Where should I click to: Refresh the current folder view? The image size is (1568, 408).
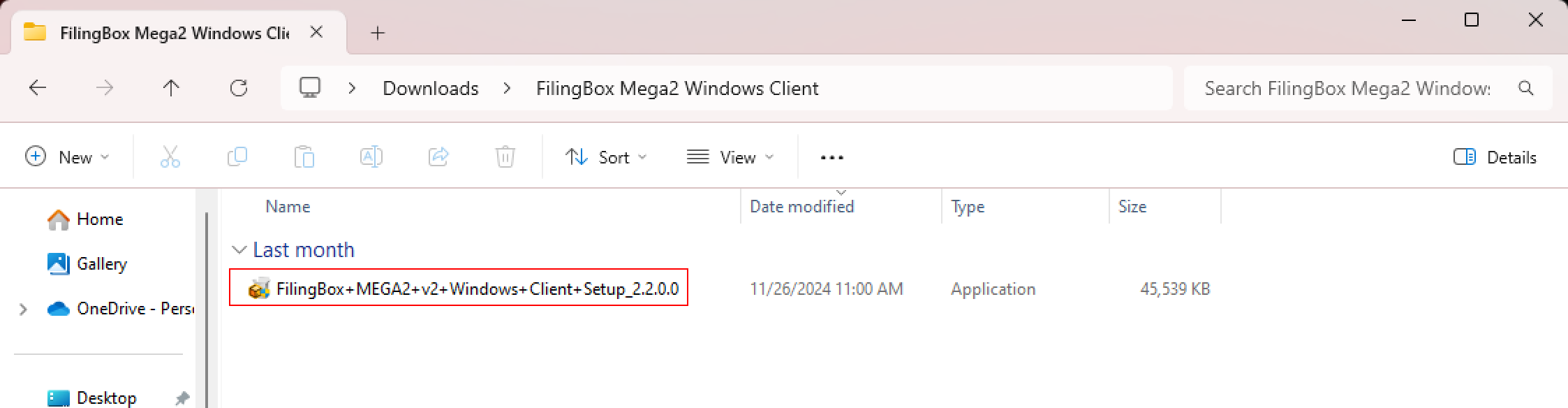tap(239, 88)
